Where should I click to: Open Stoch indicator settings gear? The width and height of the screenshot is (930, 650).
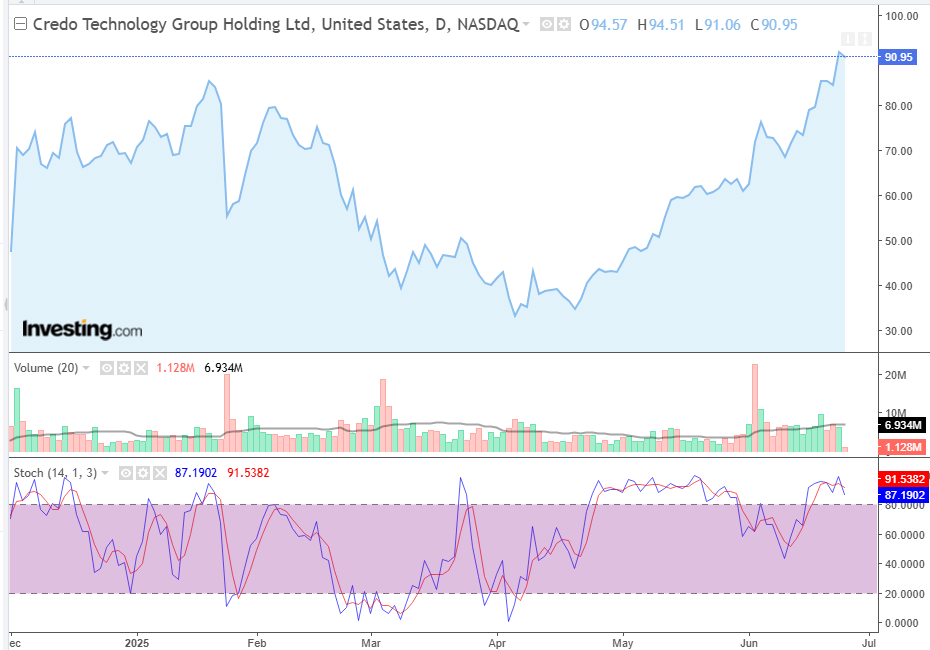point(142,473)
